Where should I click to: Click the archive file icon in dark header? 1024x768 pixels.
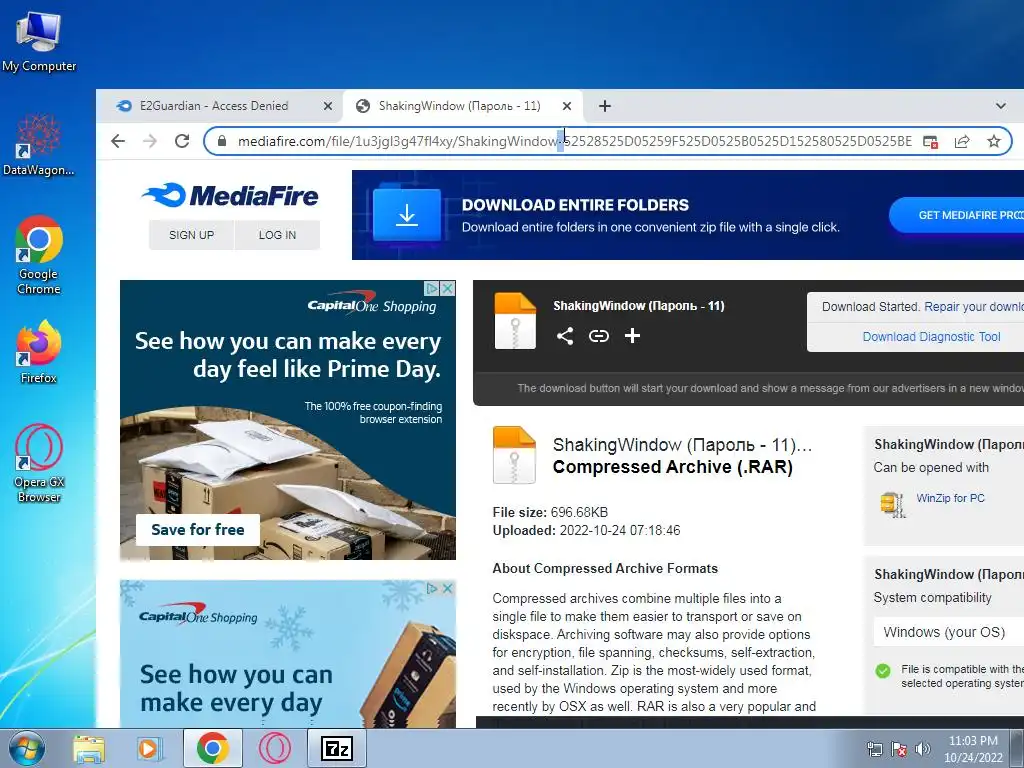point(515,321)
